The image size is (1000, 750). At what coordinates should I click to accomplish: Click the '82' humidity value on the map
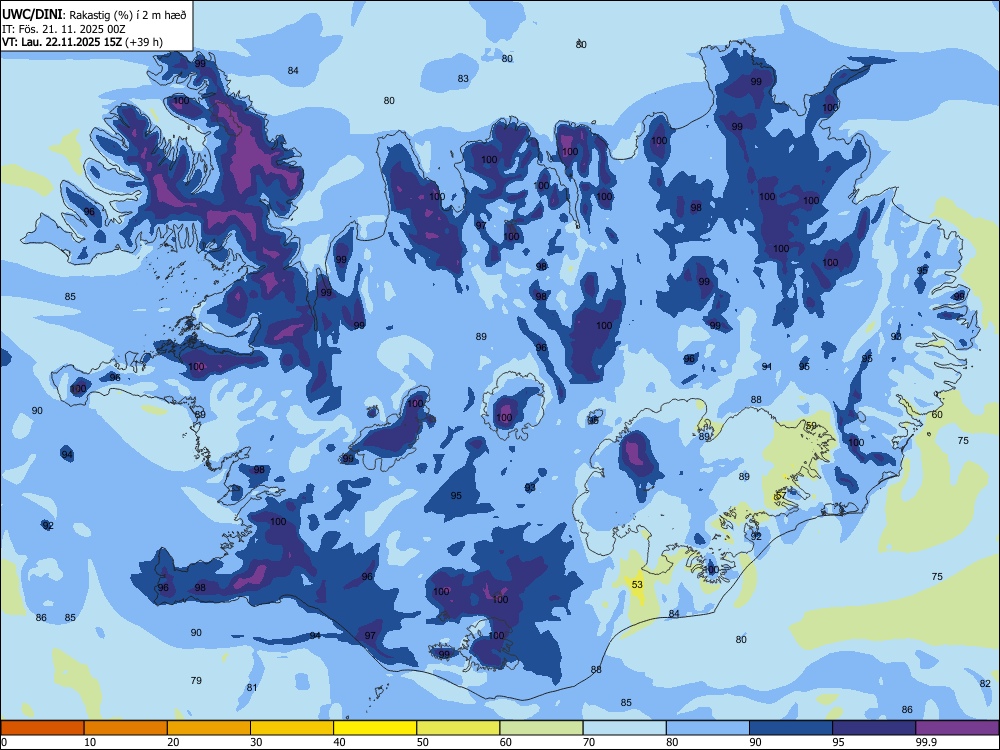coord(985,683)
